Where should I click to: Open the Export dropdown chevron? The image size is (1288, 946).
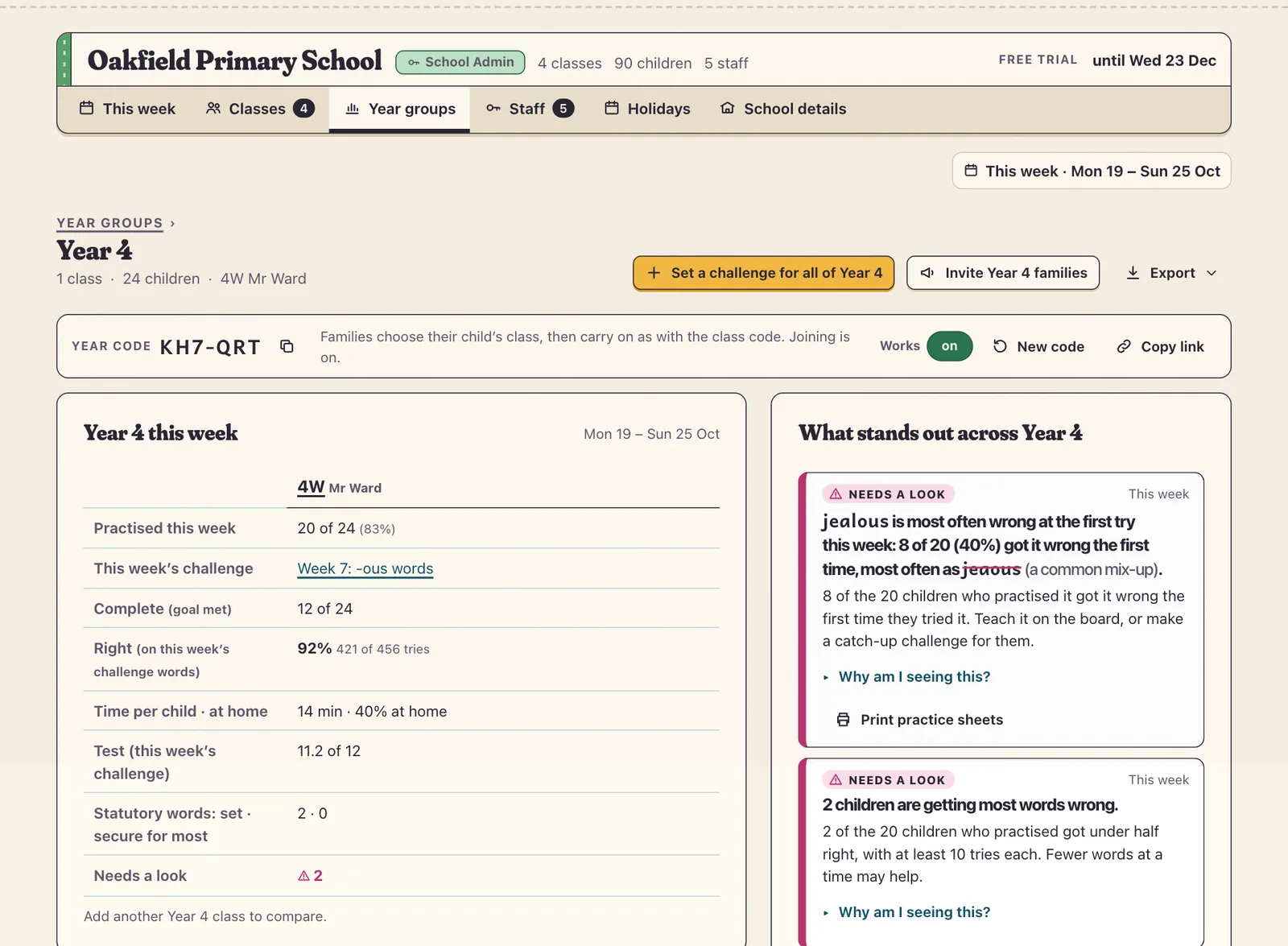click(x=1212, y=274)
